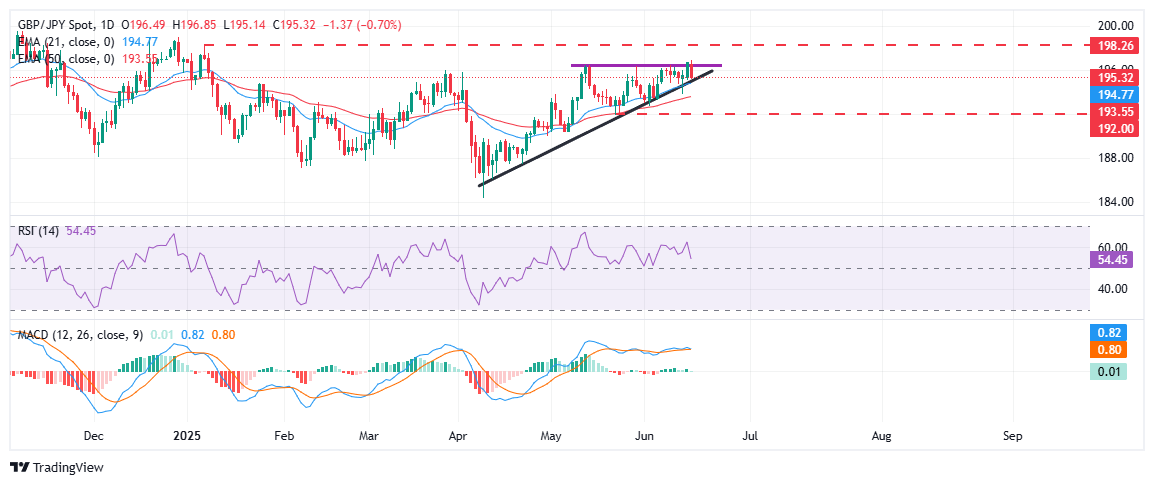Click the TradingView logo icon
The width and height of the screenshot is (1154, 485).
tap(20, 467)
